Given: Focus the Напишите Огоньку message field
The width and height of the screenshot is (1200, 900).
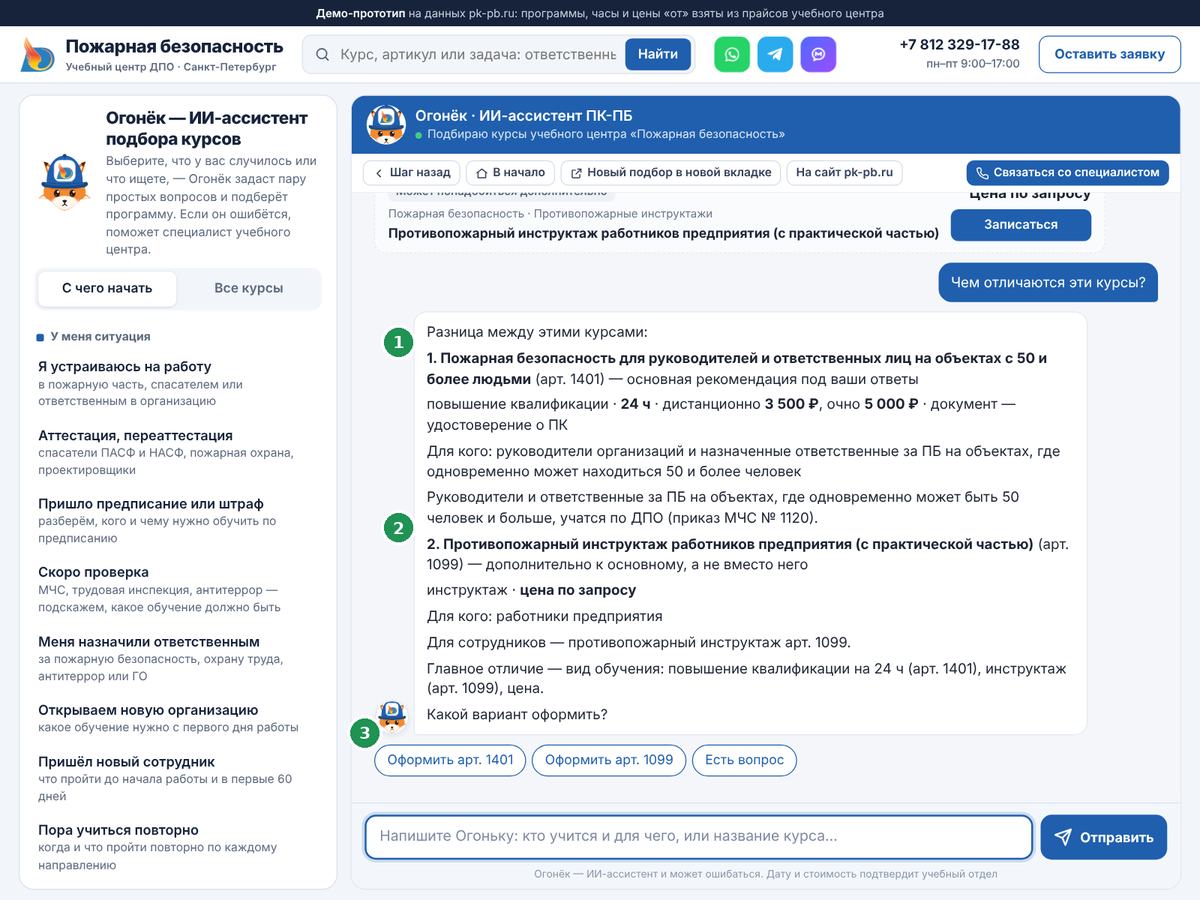Looking at the screenshot, I should [698, 837].
